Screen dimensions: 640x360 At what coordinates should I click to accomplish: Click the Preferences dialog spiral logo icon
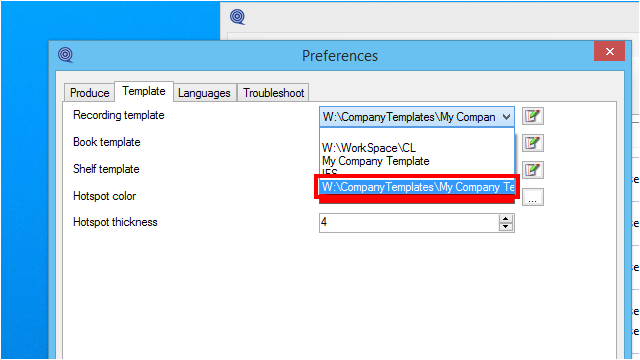tap(65, 55)
